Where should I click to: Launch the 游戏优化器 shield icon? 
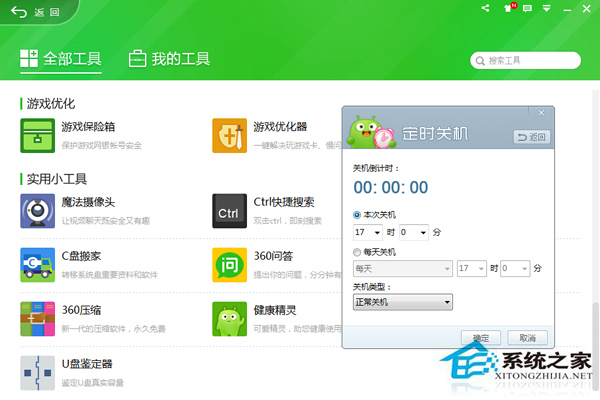click(x=230, y=136)
